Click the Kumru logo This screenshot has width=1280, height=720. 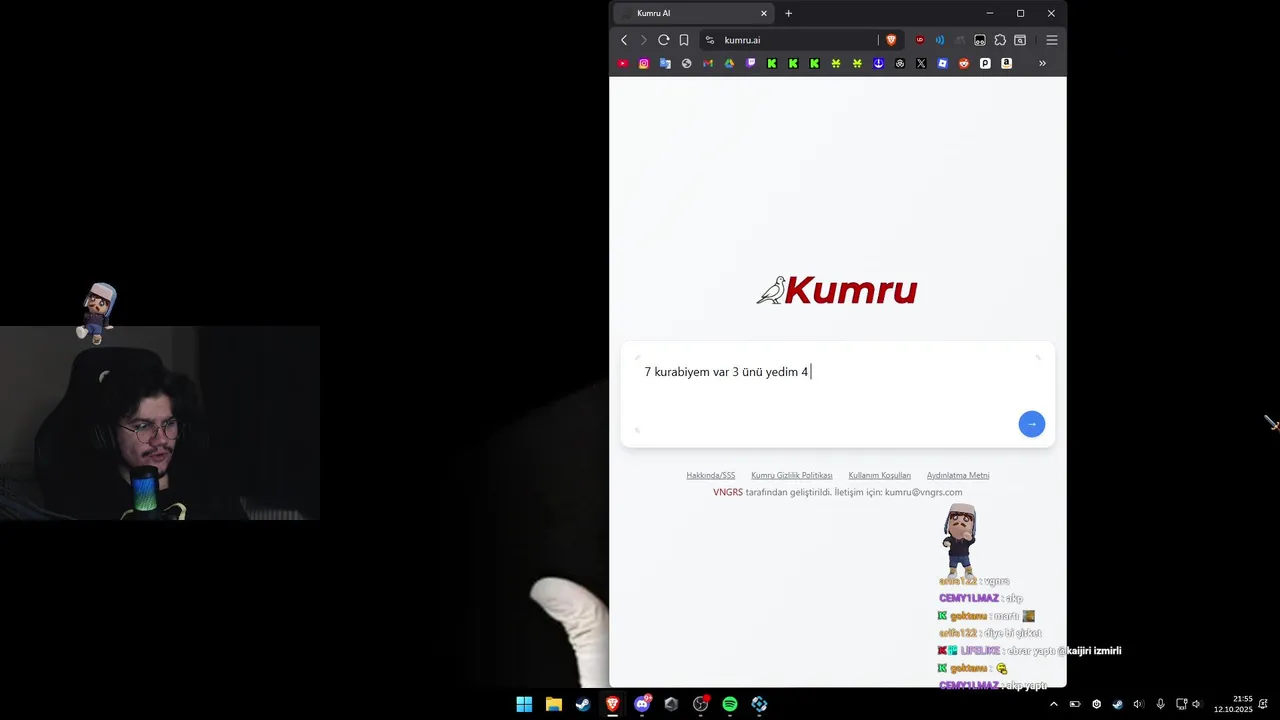(837, 290)
